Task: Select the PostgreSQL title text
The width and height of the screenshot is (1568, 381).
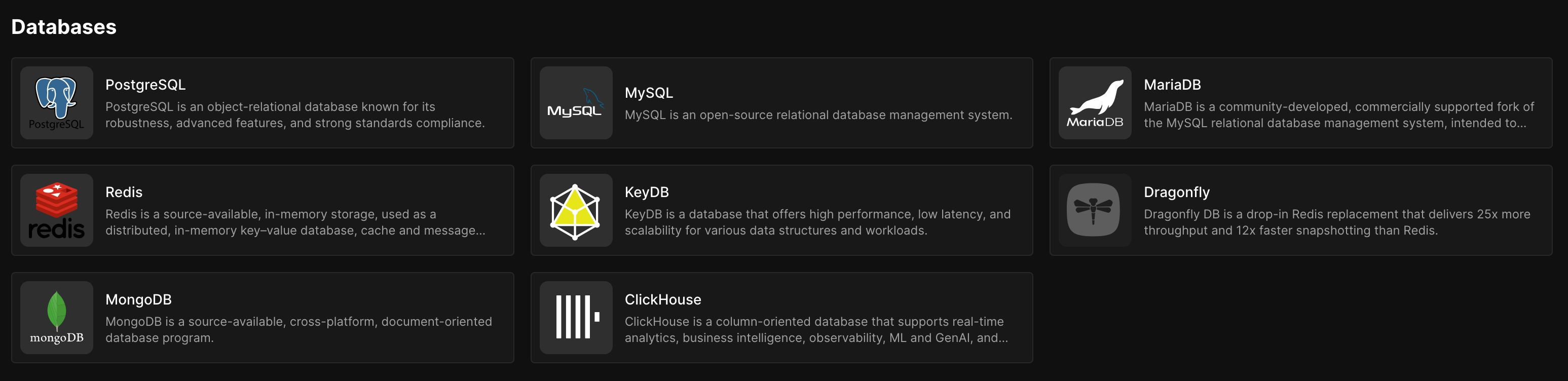Action: (145, 85)
